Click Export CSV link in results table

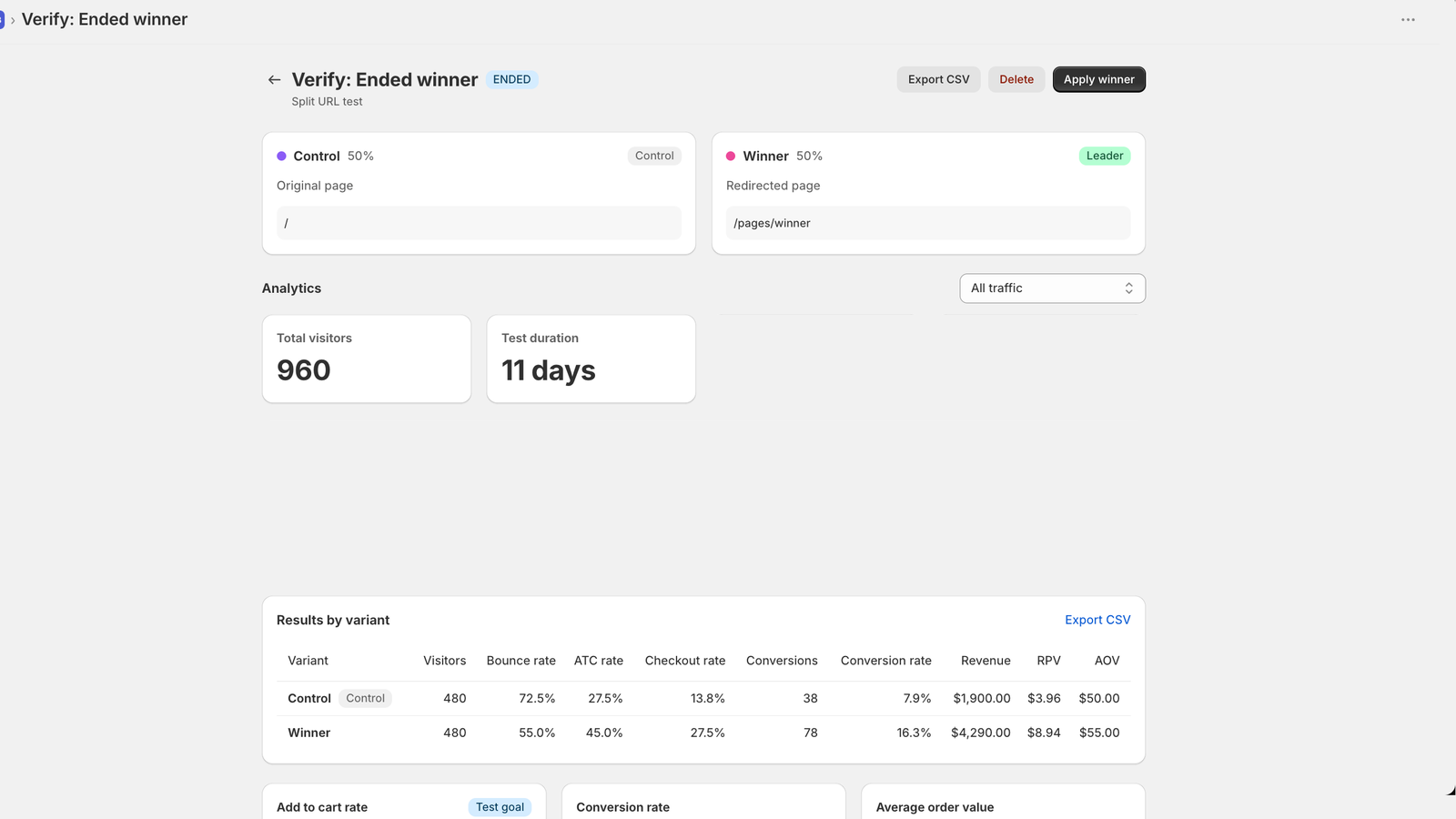[1097, 620]
